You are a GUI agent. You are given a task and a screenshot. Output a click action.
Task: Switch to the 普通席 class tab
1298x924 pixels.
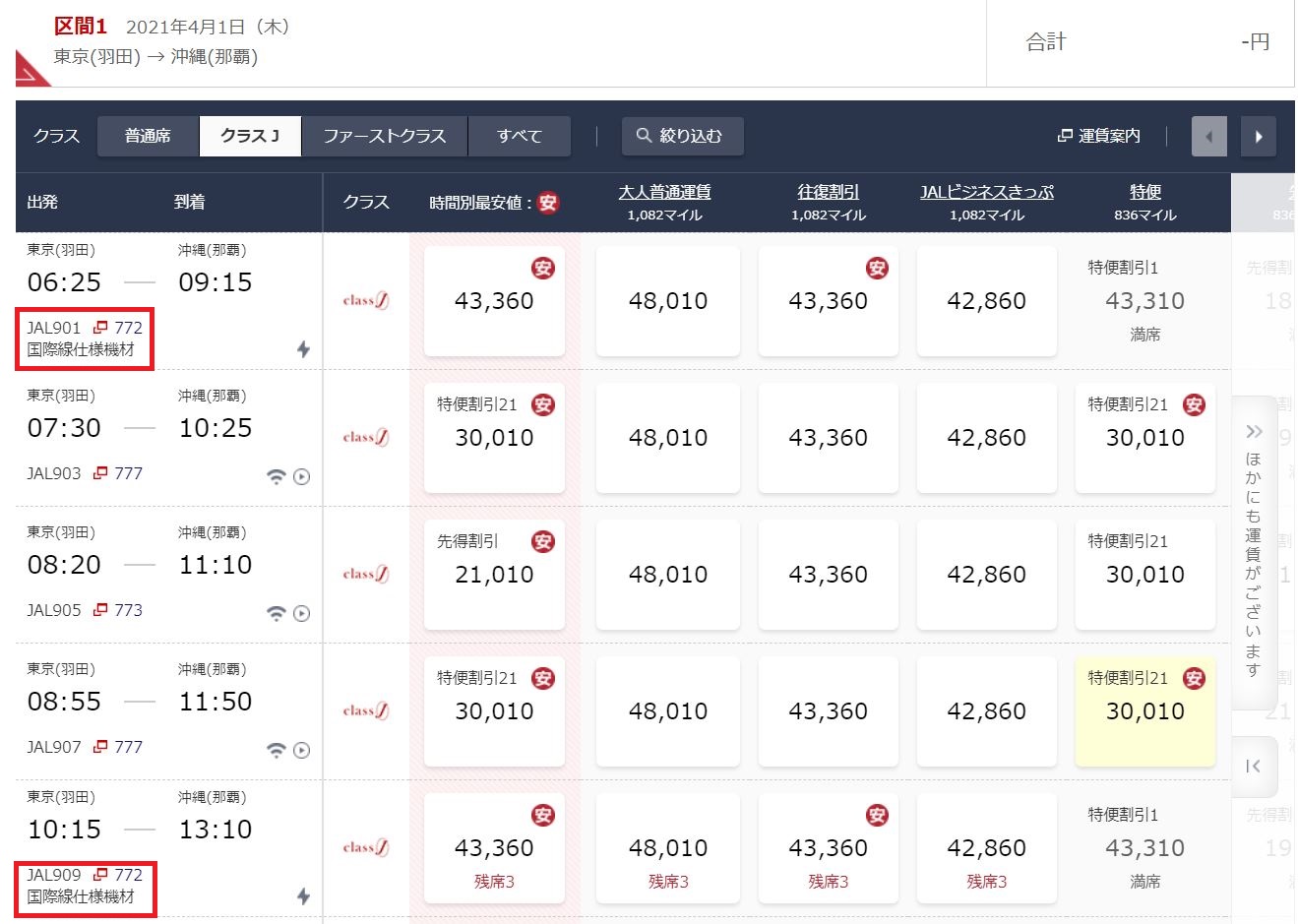[x=148, y=136]
